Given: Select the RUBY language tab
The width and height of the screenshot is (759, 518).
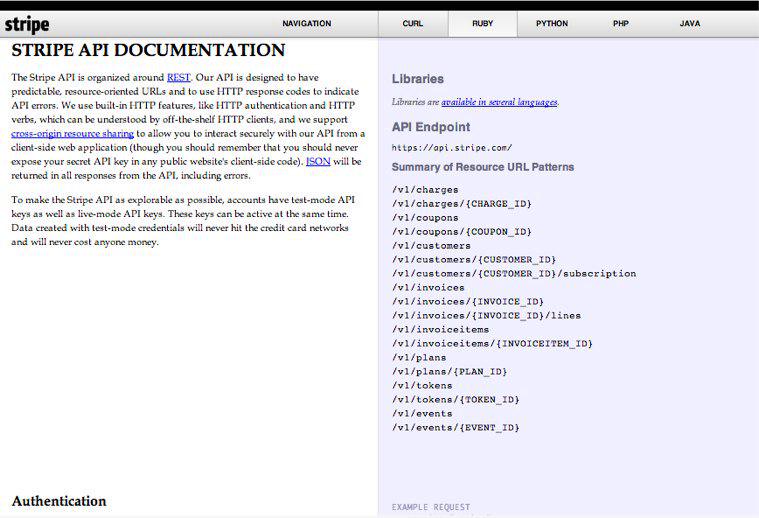Looking at the screenshot, I should (x=483, y=23).
